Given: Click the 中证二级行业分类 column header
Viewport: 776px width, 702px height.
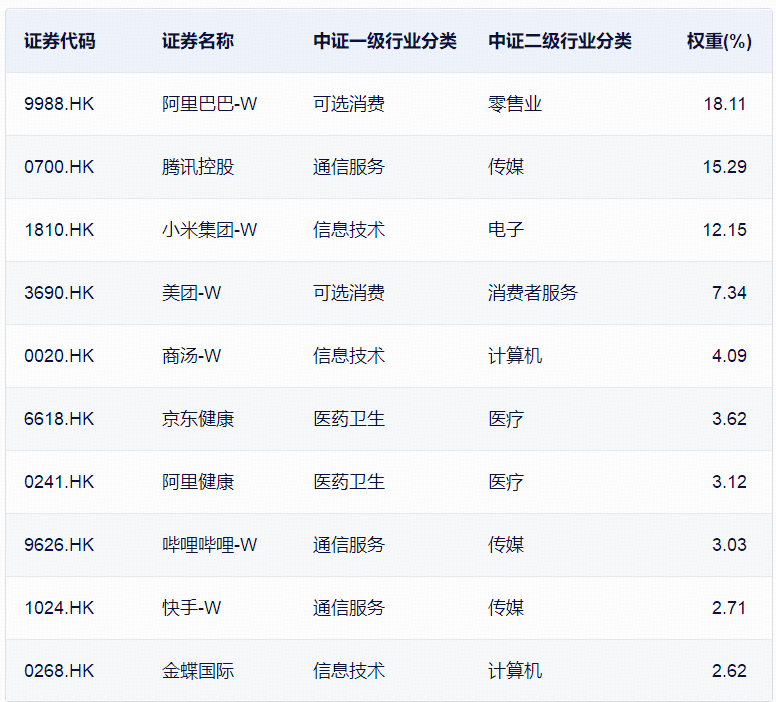Looking at the screenshot, I should pyautogui.click(x=560, y=41).
